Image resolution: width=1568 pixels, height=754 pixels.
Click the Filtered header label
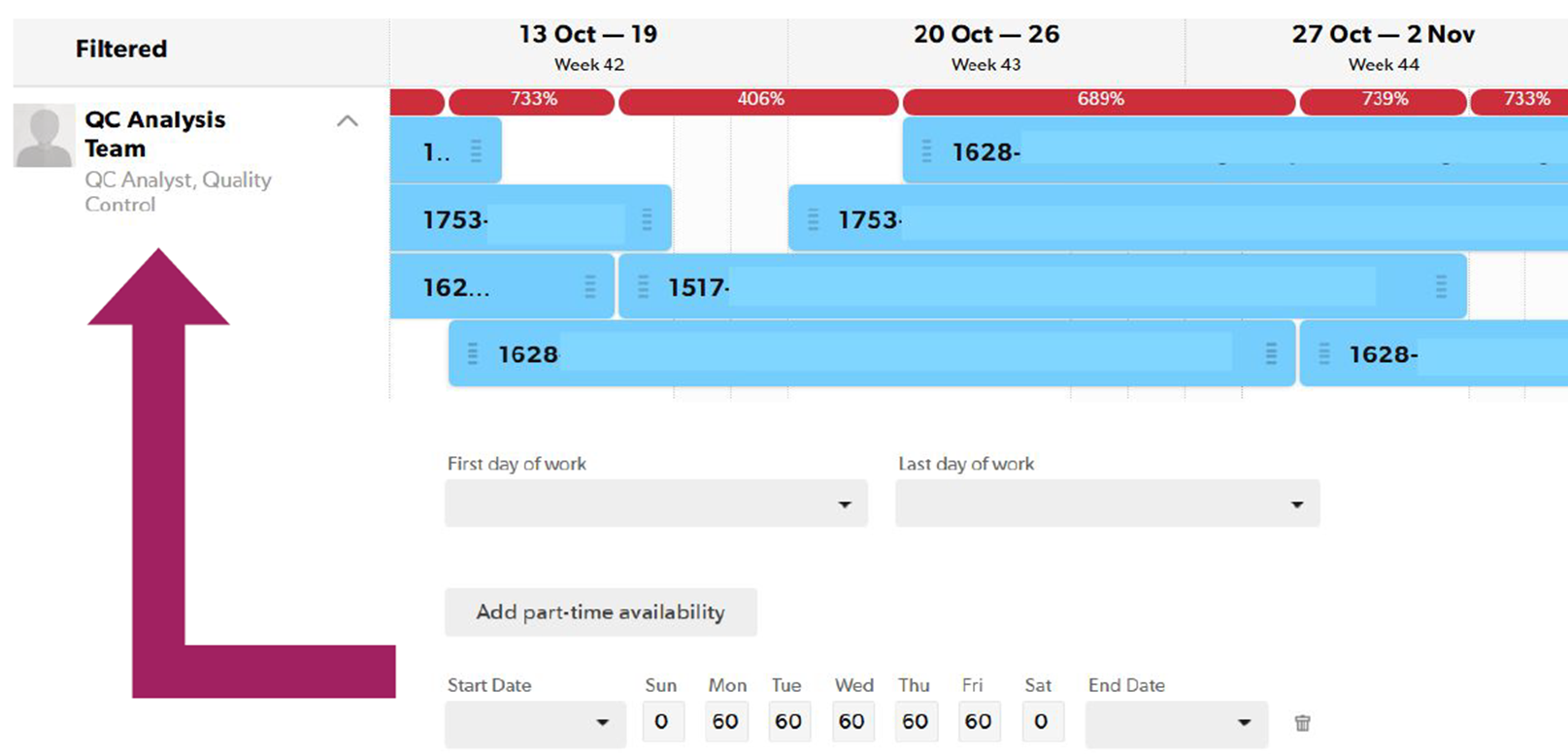click(x=121, y=49)
